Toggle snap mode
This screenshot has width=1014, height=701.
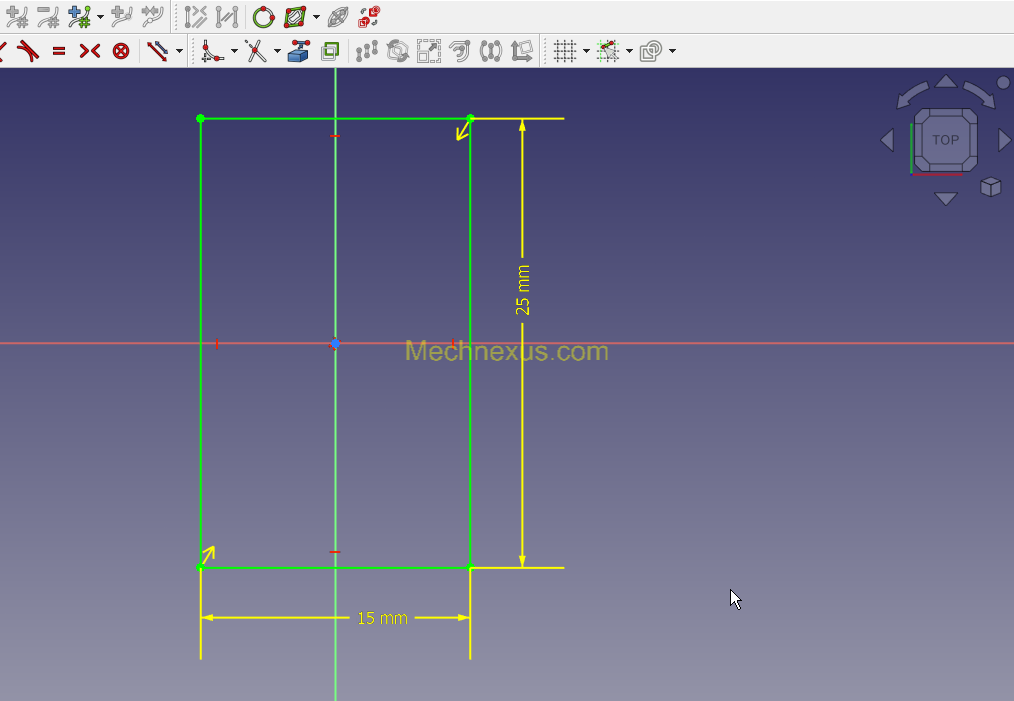click(x=608, y=50)
